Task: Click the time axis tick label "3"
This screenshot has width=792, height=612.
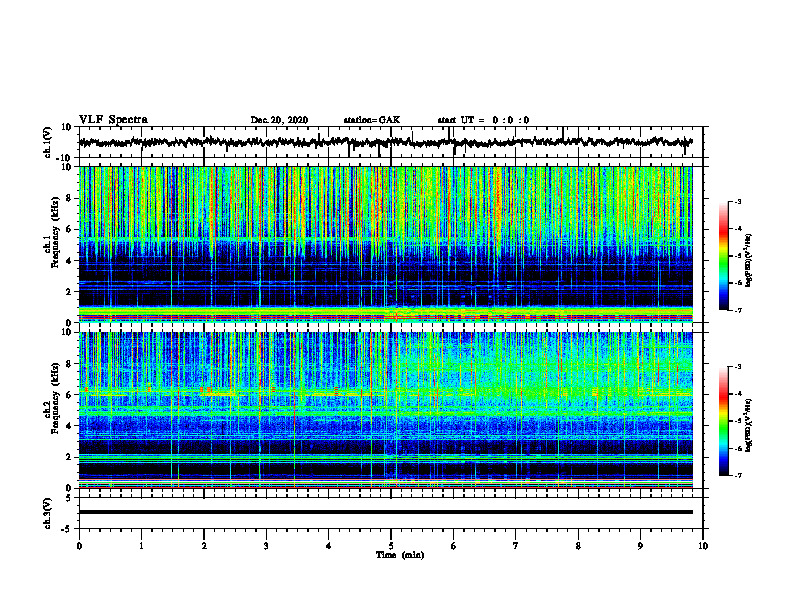Action: (x=266, y=546)
